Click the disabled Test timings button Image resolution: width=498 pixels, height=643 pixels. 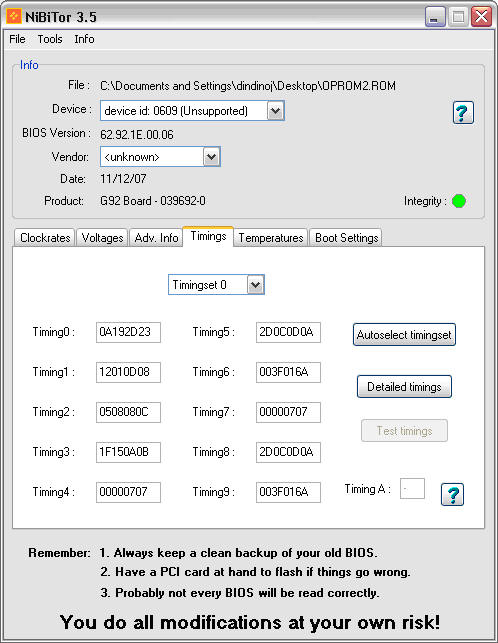click(x=404, y=431)
